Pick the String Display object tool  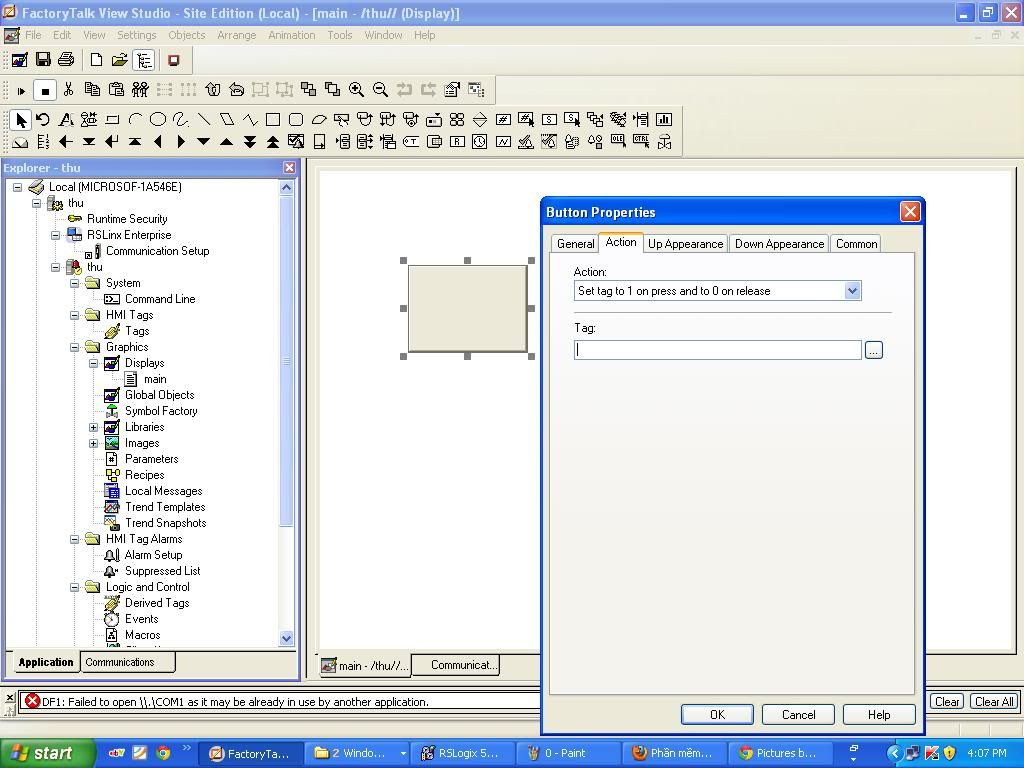(x=549, y=120)
